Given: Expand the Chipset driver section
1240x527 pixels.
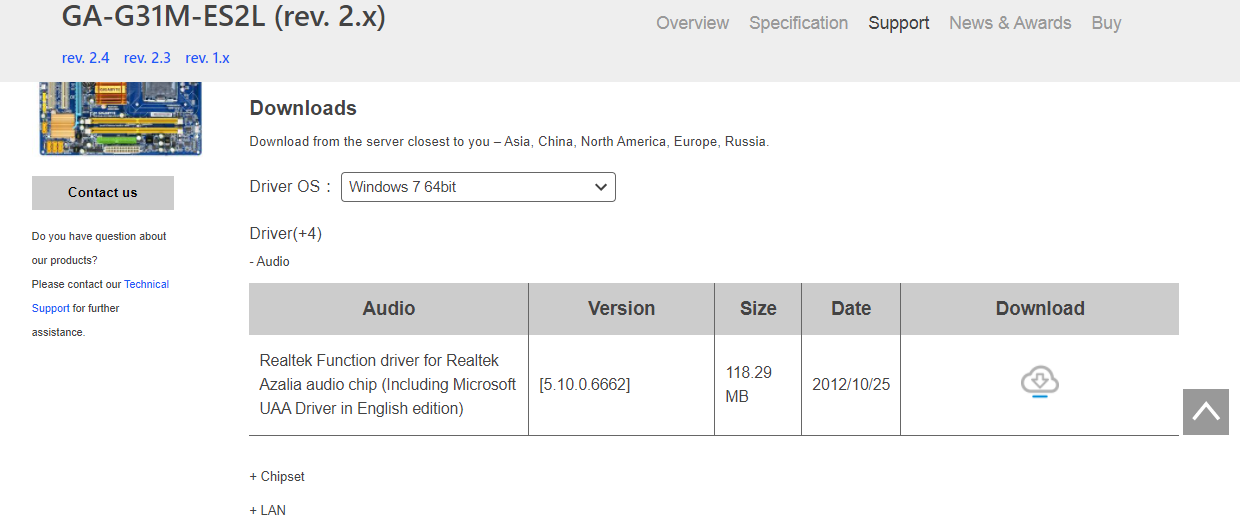Looking at the screenshot, I should [x=277, y=477].
